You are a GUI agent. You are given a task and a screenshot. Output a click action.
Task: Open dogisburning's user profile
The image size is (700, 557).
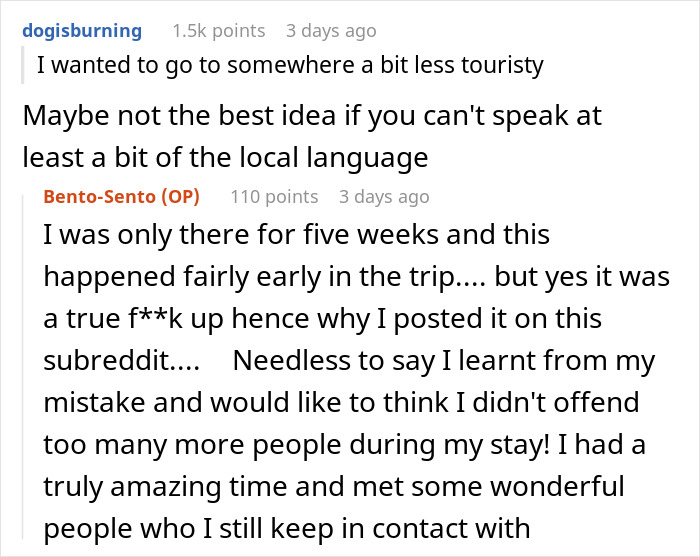pyautogui.click(x=82, y=31)
